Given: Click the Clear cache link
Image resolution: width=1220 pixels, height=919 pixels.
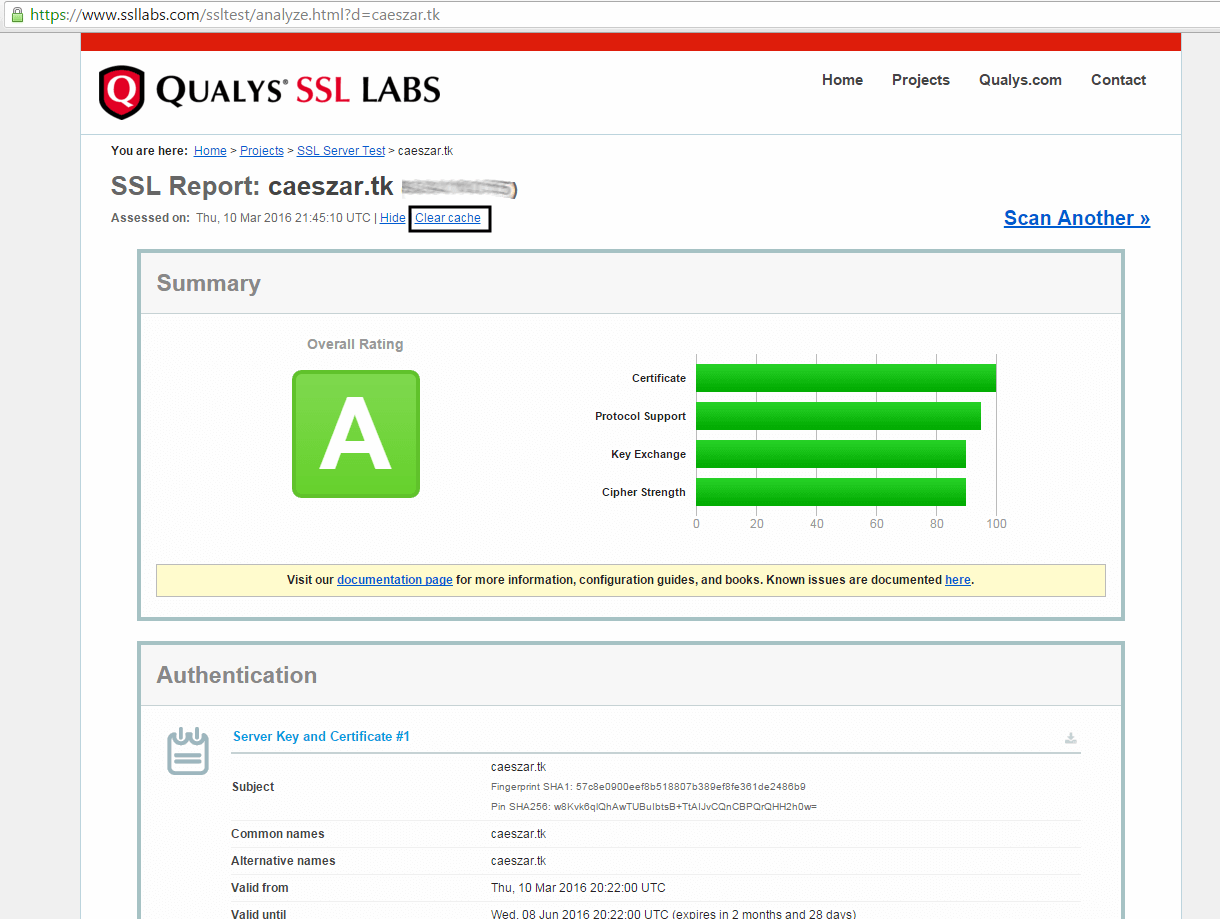Looking at the screenshot, I should [448, 218].
